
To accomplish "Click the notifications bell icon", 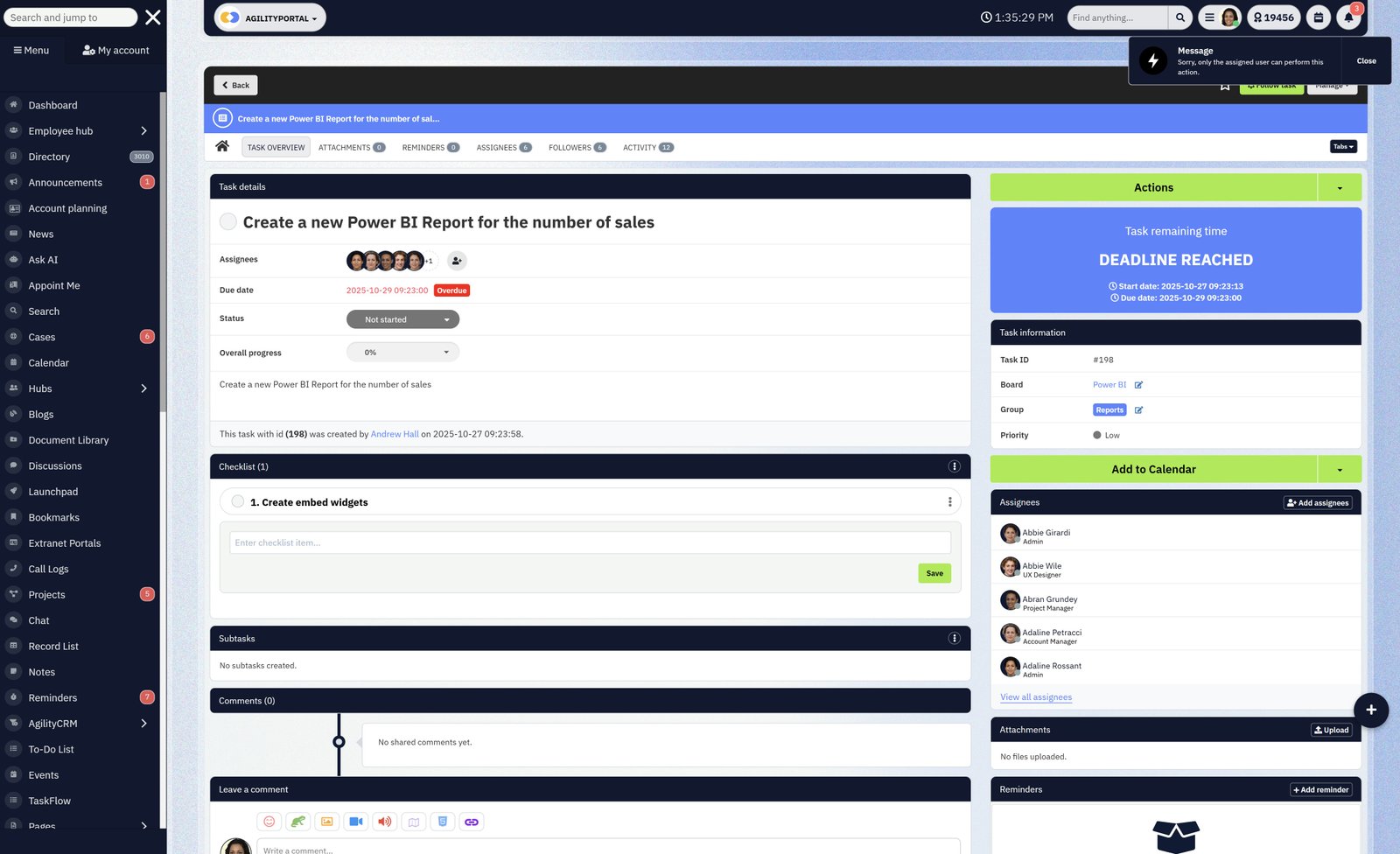I will (x=1348, y=17).
